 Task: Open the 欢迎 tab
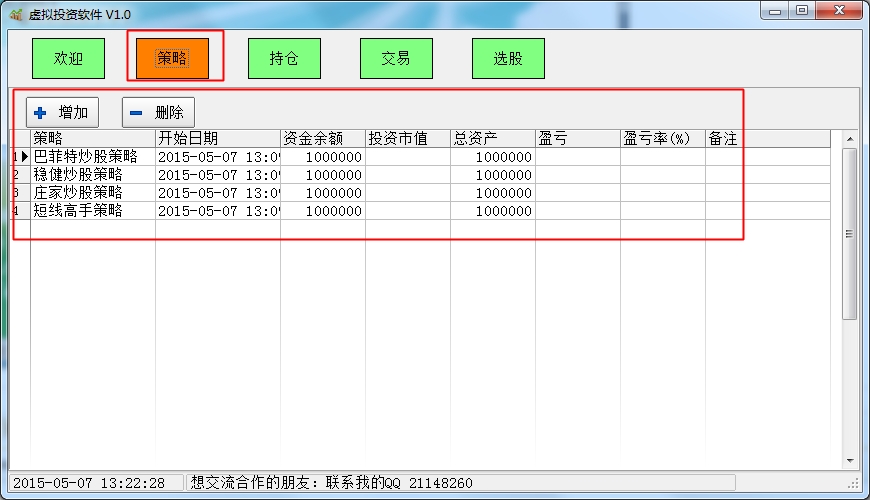[68, 59]
